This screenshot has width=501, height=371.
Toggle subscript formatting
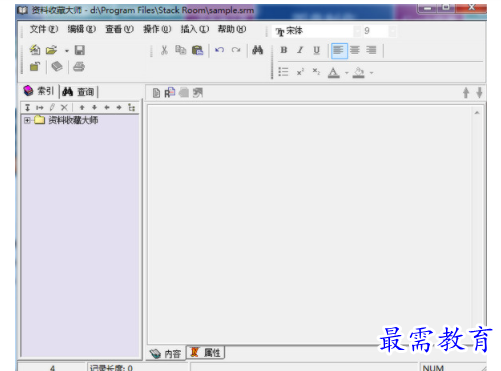coord(316,72)
